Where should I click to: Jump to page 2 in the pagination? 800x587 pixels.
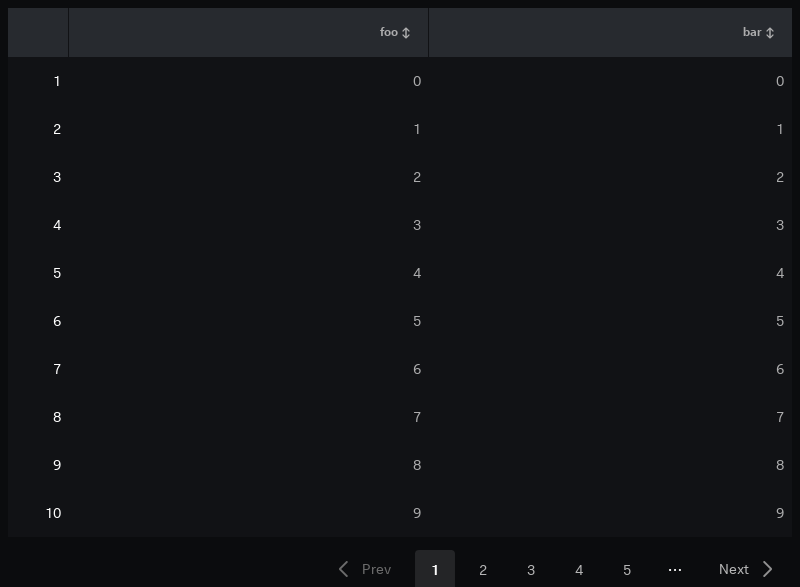tap(483, 570)
